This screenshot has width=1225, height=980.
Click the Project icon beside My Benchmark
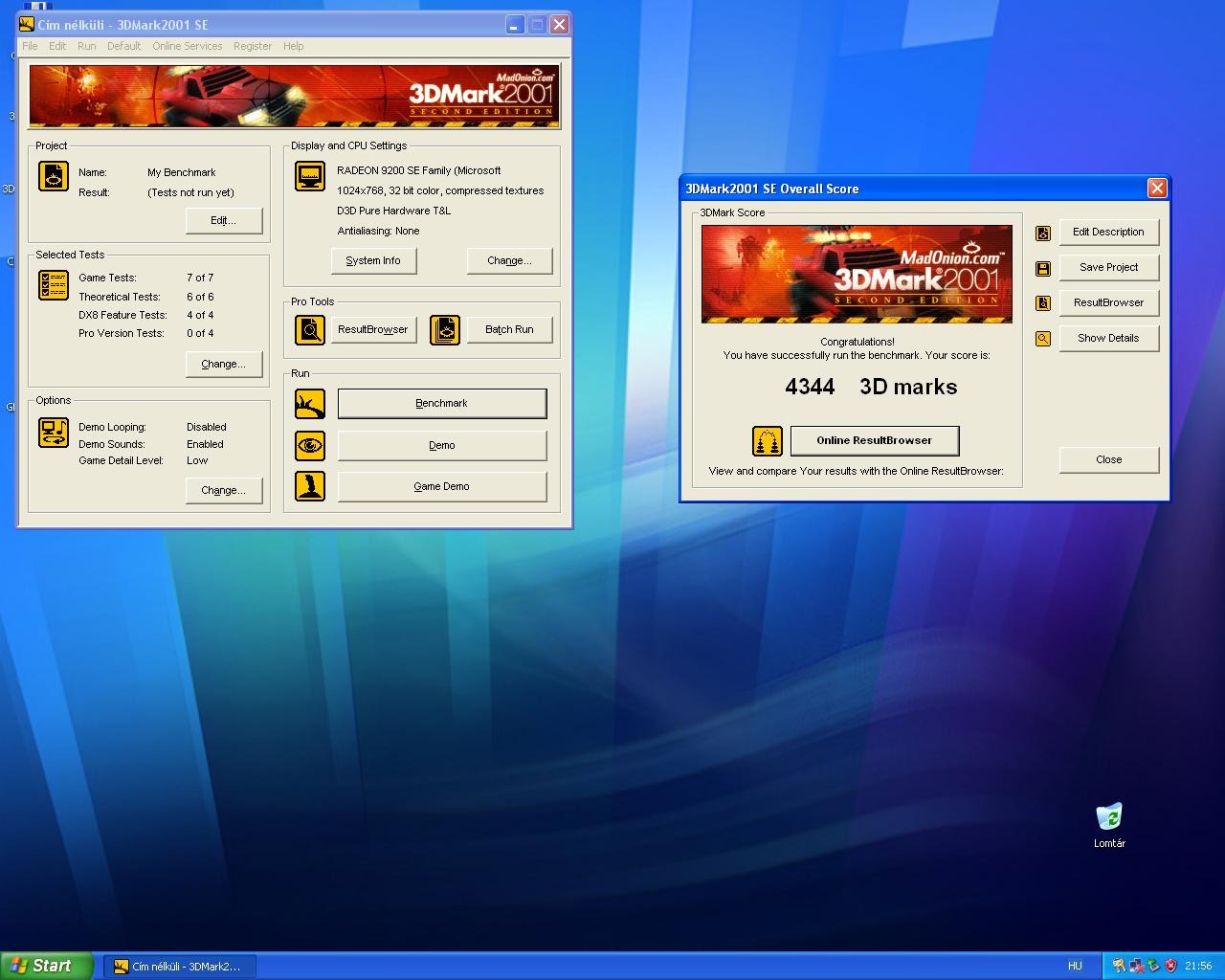(x=54, y=177)
